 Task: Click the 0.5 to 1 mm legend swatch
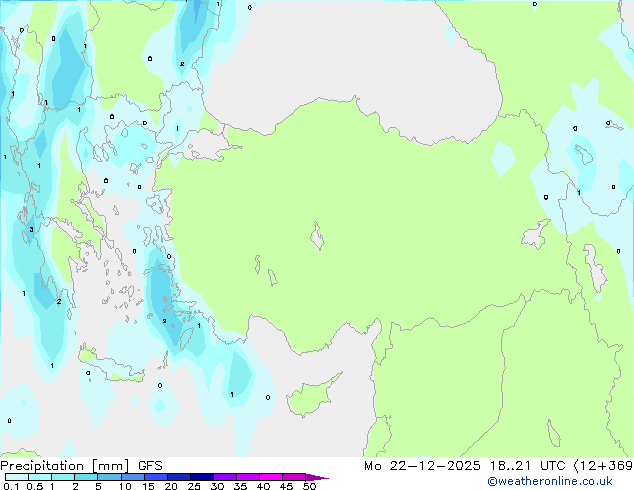[40, 477]
